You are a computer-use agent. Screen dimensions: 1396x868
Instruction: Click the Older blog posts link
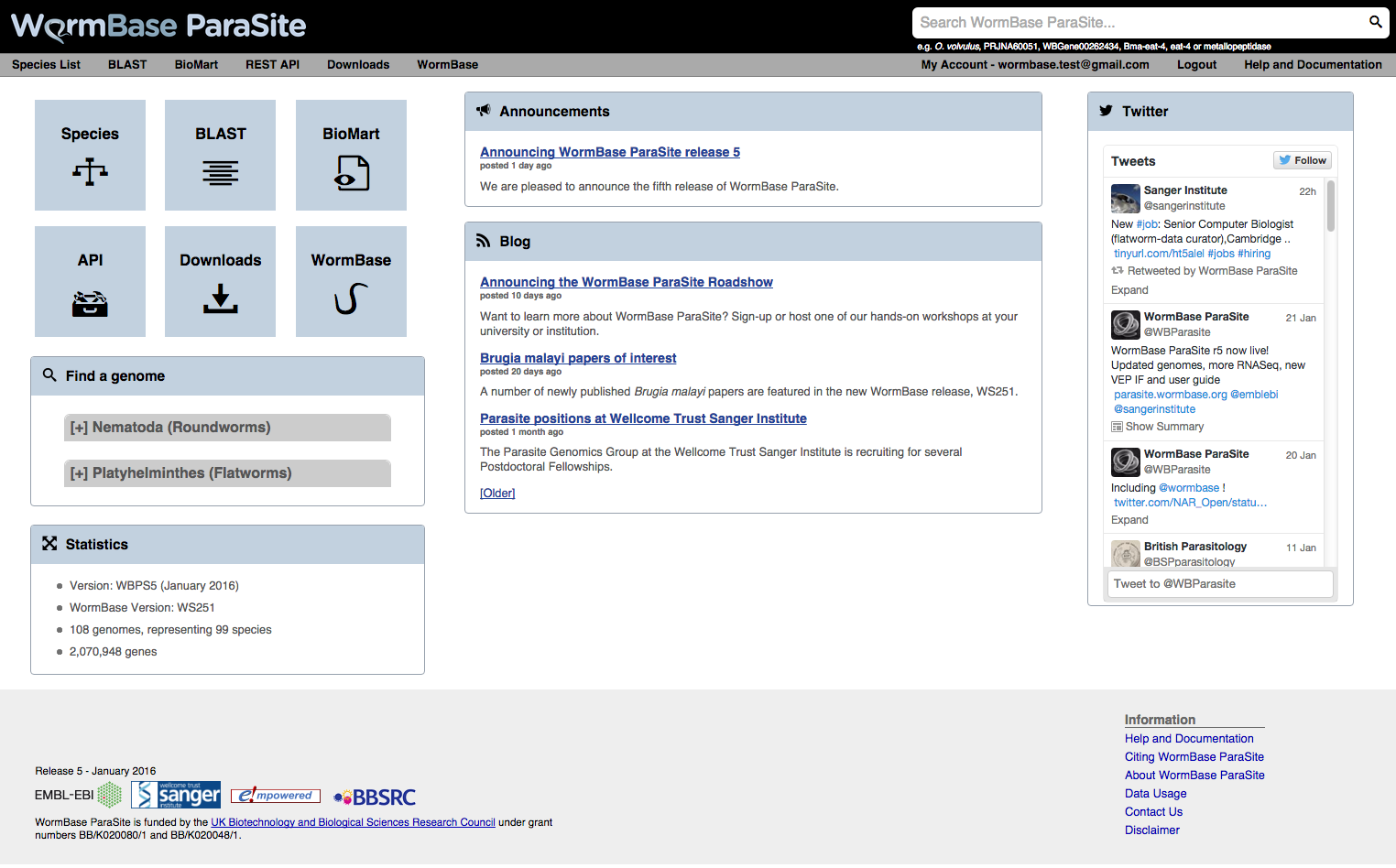[497, 494]
